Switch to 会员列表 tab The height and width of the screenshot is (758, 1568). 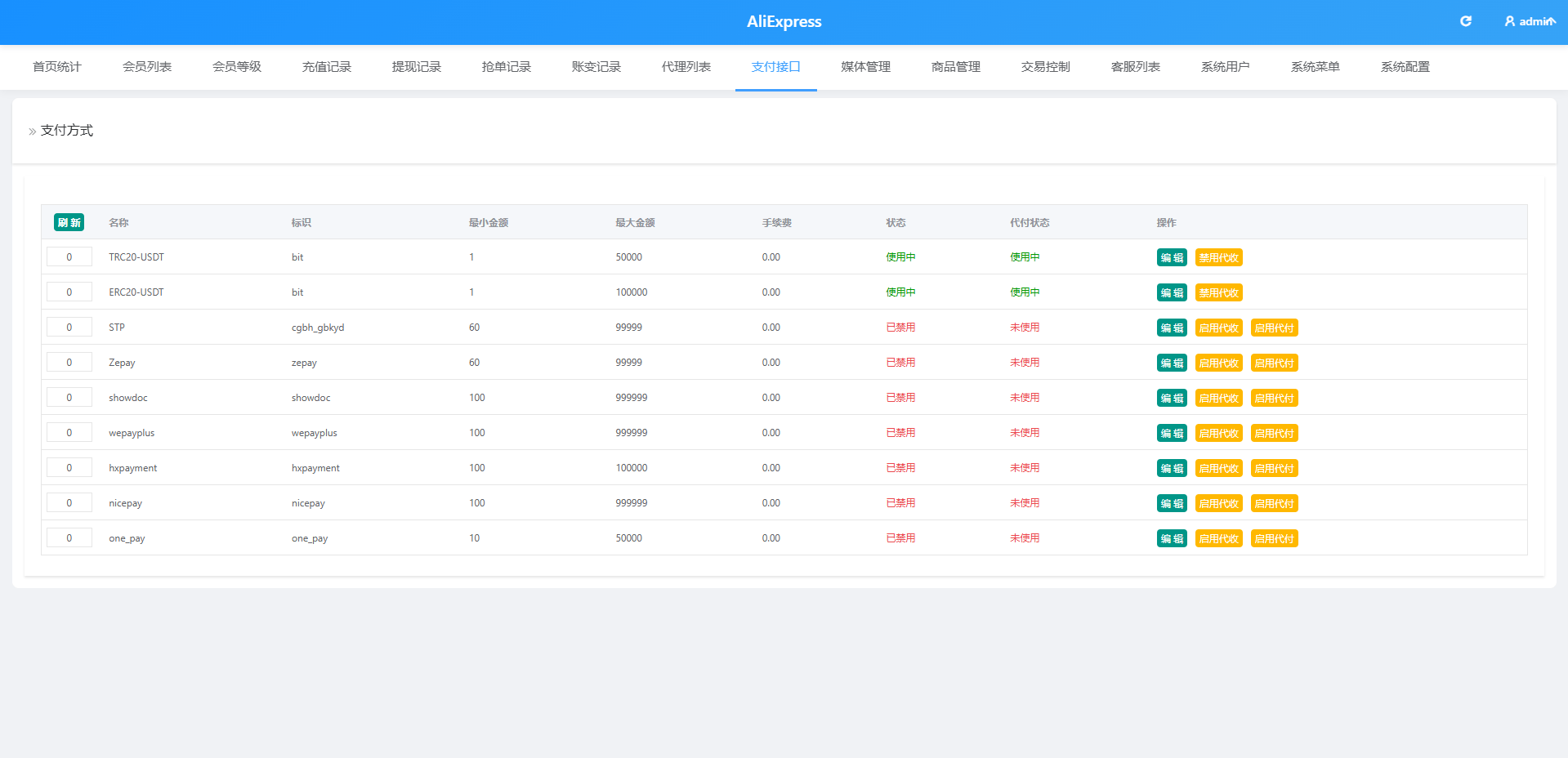tap(147, 67)
